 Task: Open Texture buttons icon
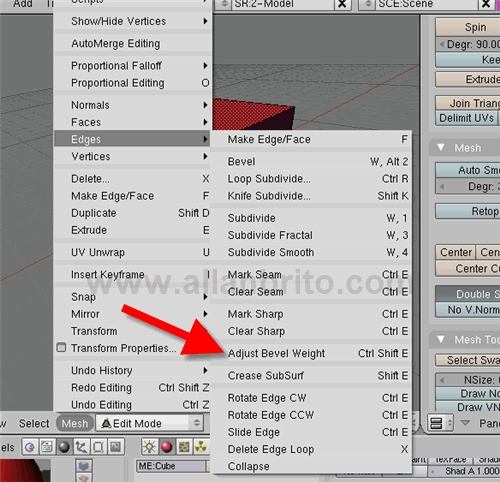click(184, 447)
